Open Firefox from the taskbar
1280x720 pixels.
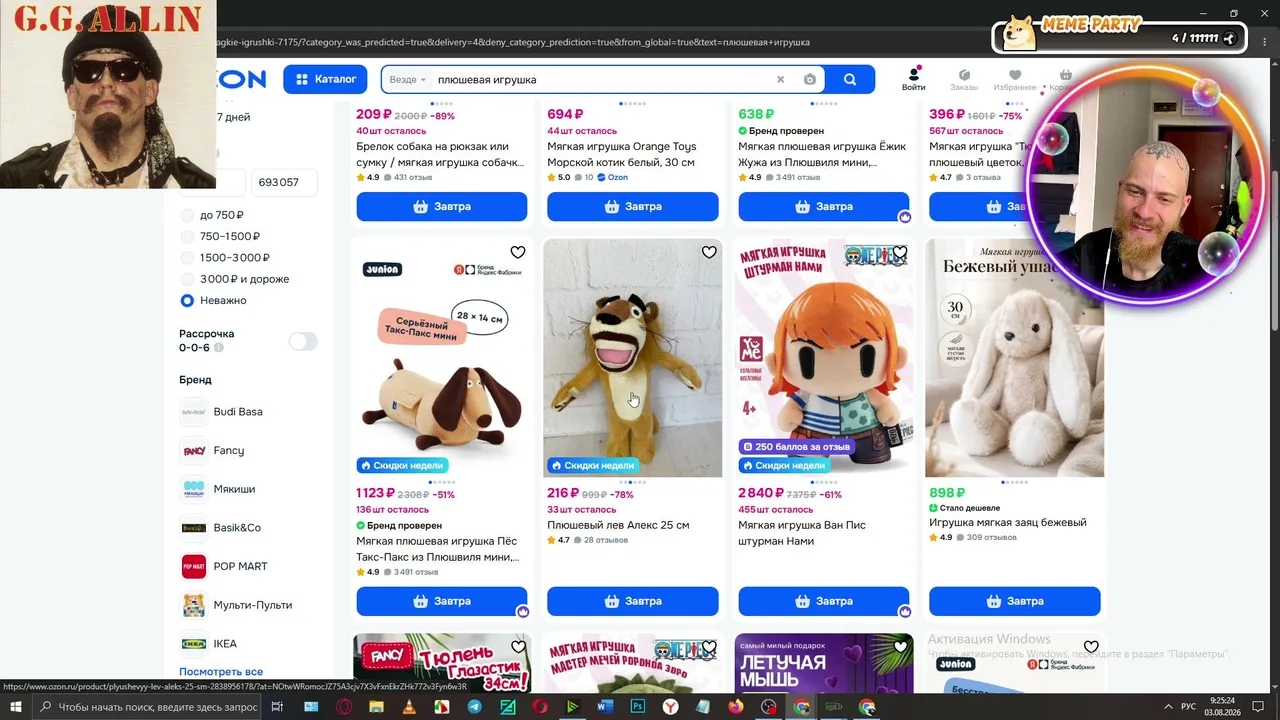736,707
